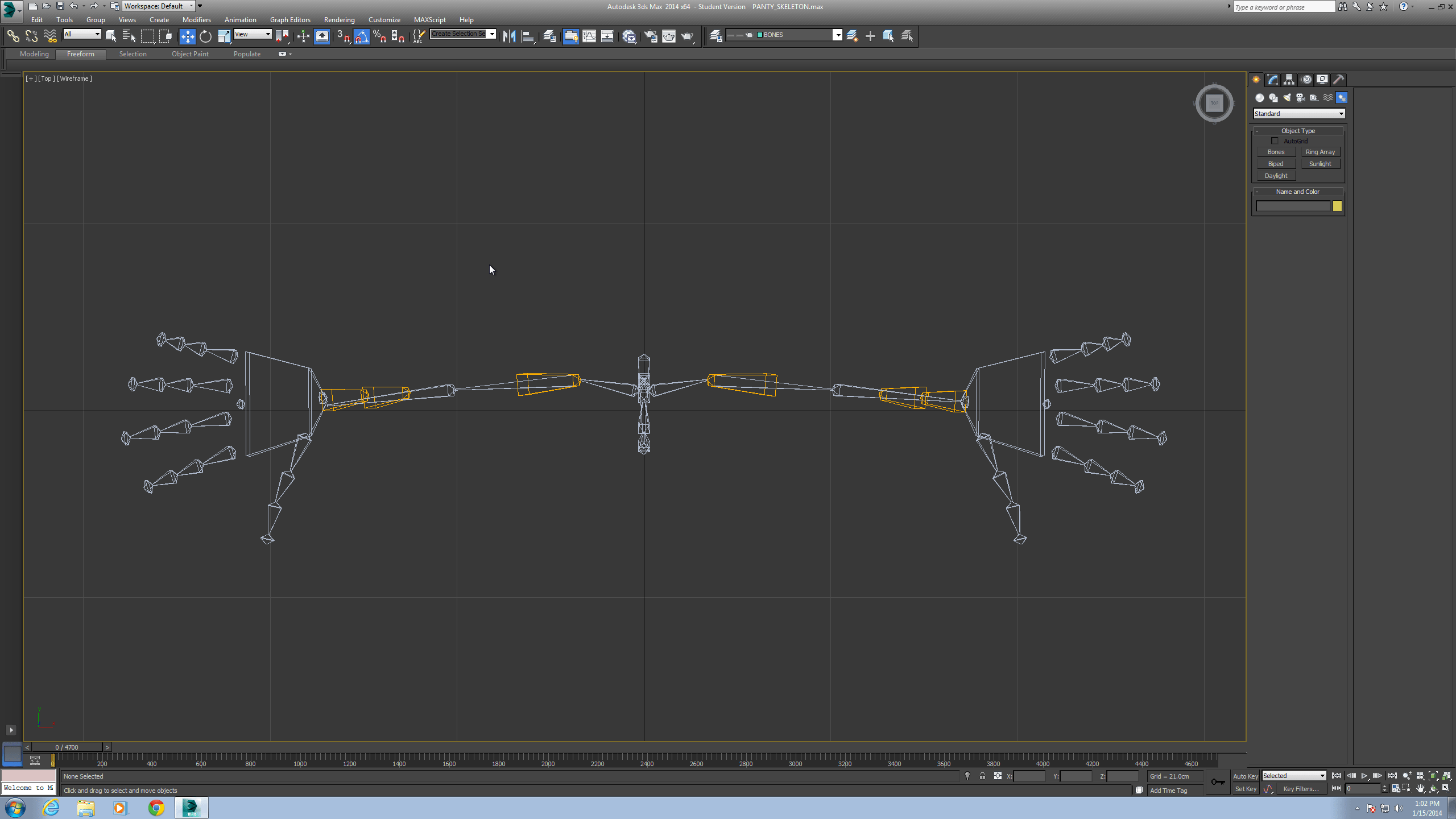Enable the AutoGrid checkbox
This screenshot has width=1456, height=819.
(1275, 140)
